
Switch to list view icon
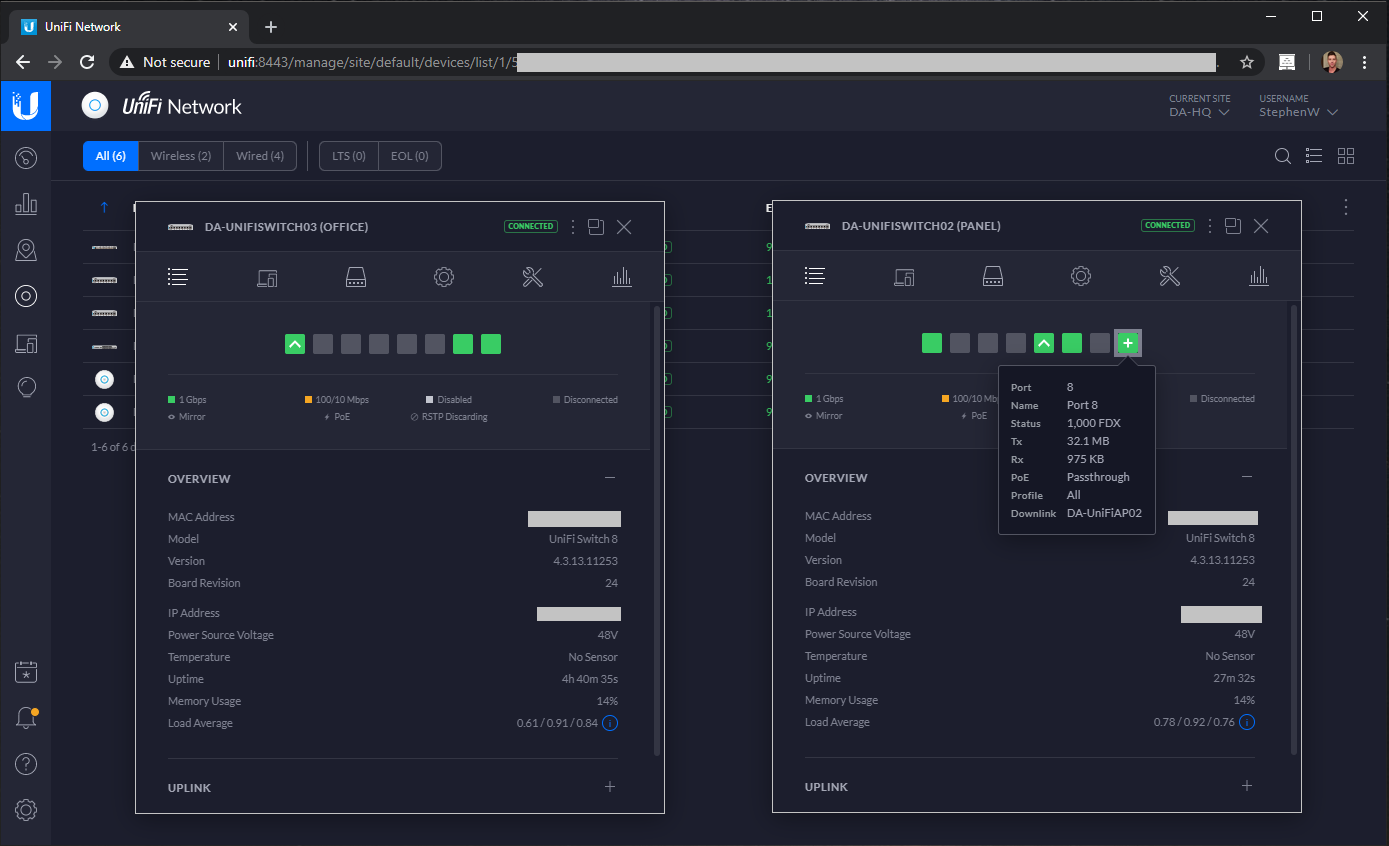click(x=1314, y=156)
